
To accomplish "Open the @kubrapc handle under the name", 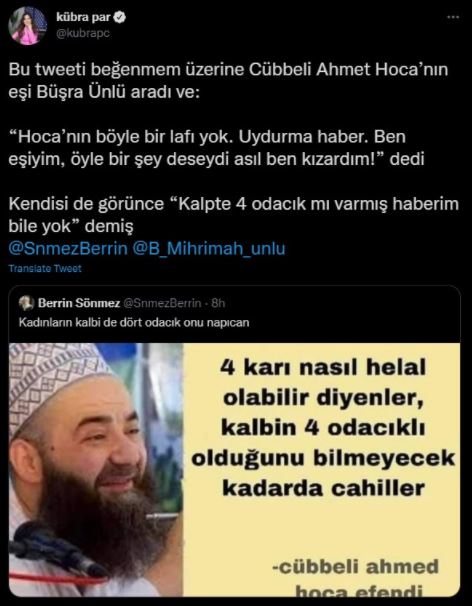I will pyautogui.click(x=83, y=34).
